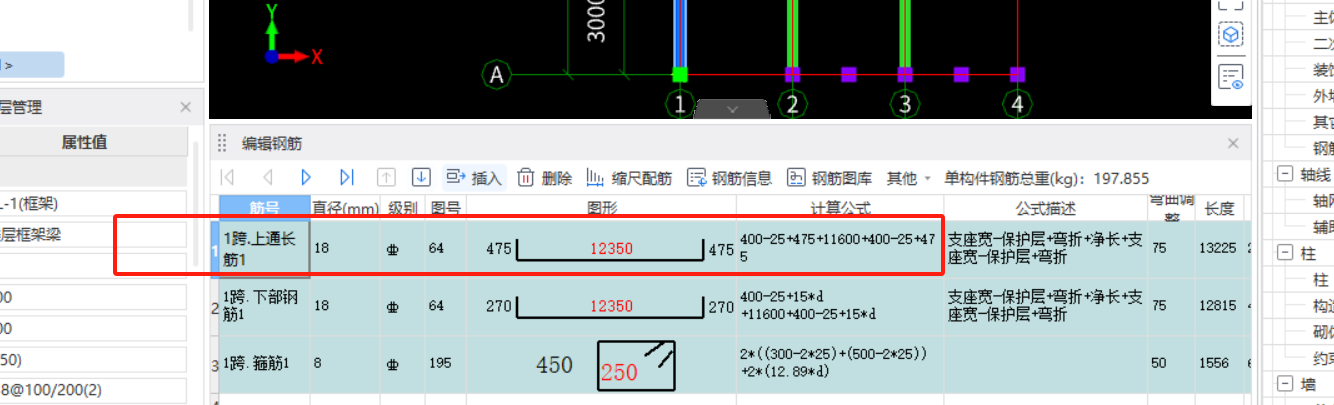Viewport: 1334px width, 405px height.
Task: Click the fullscreen frame icon in the canvas side toolbar
Action: (1231, 4)
